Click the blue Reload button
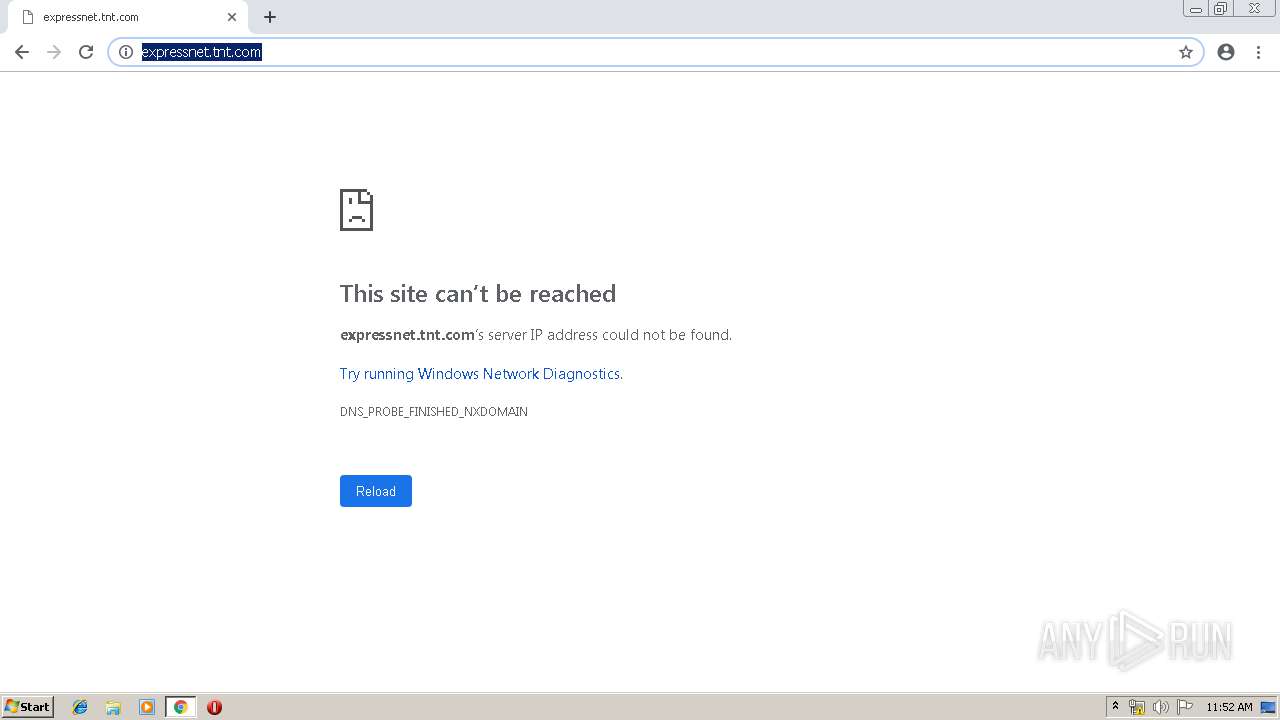 pos(376,491)
